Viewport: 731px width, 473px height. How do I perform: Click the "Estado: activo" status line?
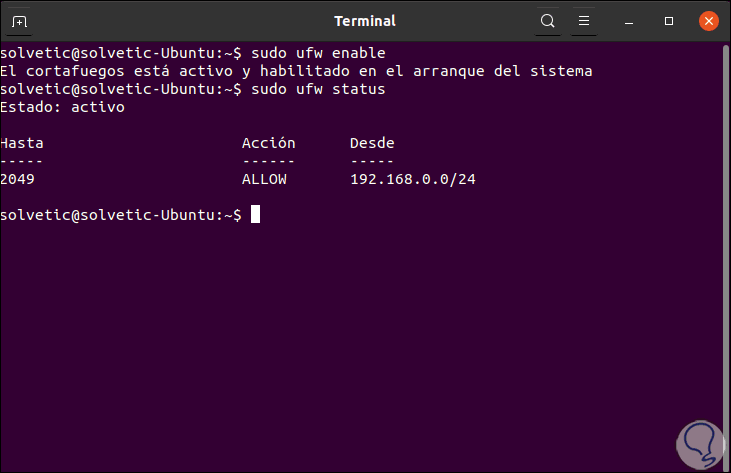[62, 107]
